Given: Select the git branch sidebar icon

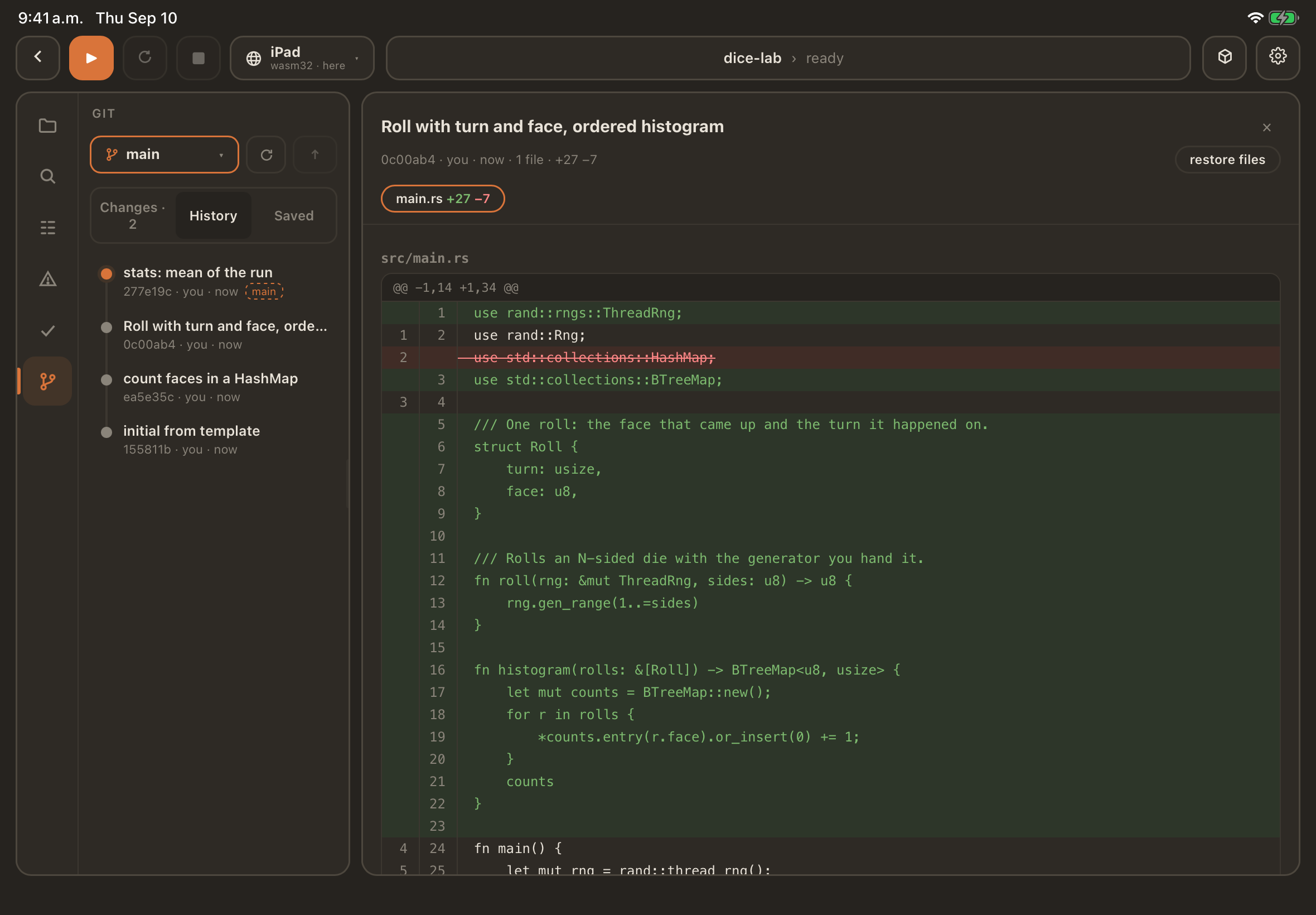Looking at the screenshot, I should [x=47, y=381].
